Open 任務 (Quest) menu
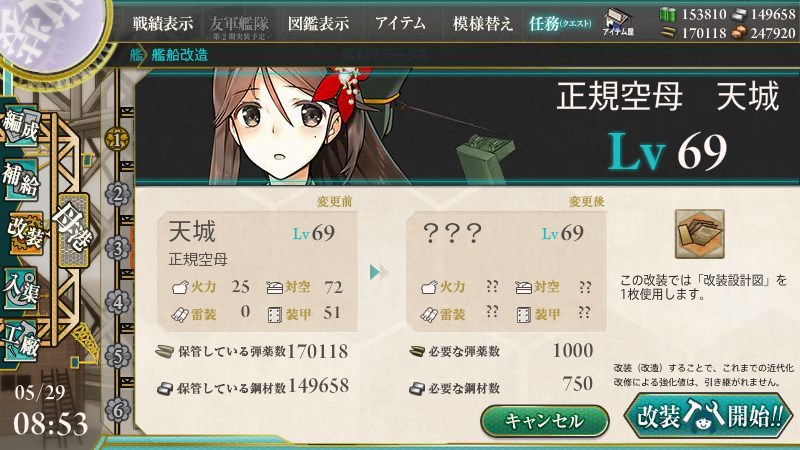The image size is (800, 450). (x=560, y=23)
